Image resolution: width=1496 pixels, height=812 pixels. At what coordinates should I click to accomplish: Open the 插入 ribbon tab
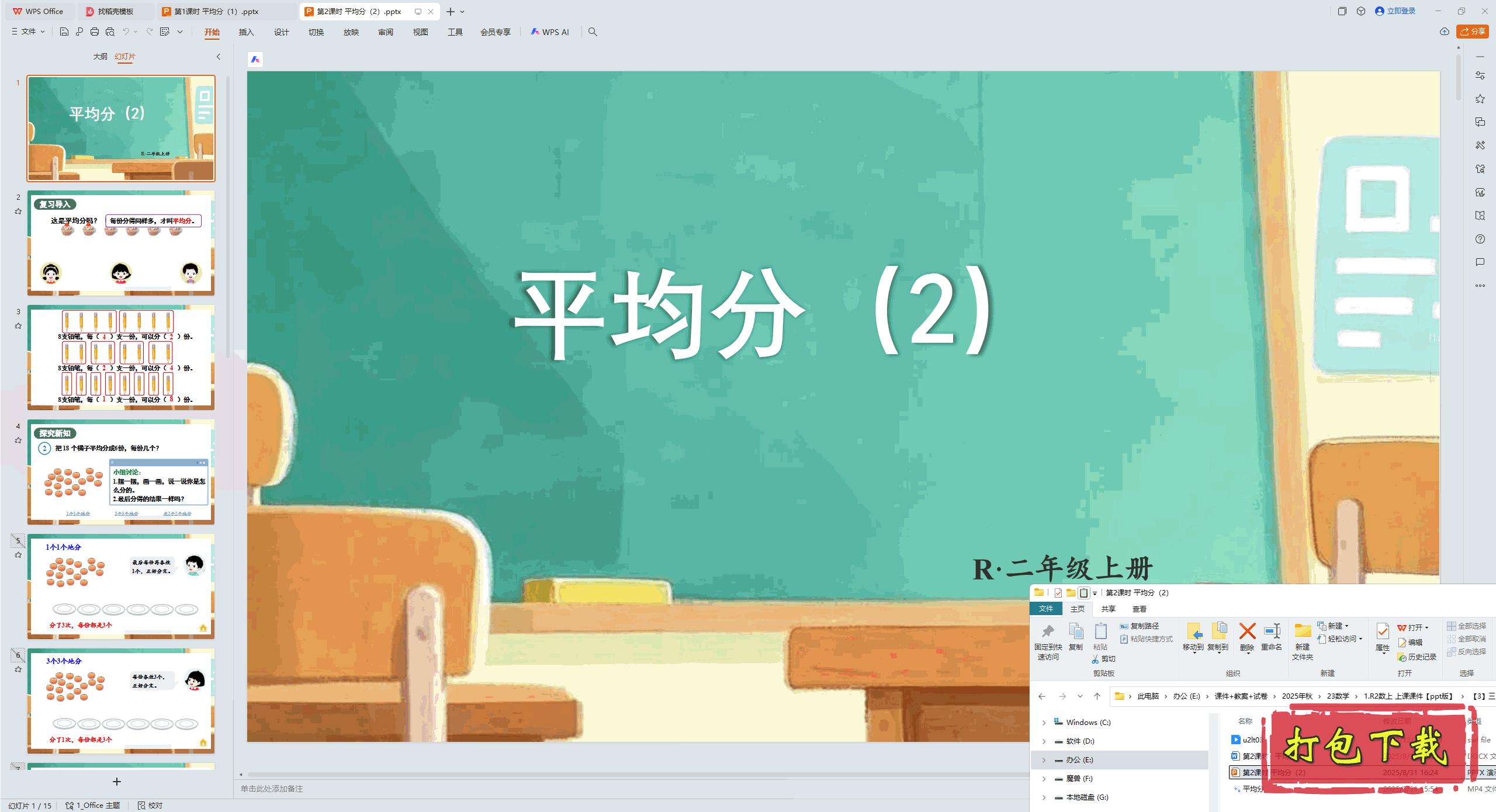tap(246, 32)
